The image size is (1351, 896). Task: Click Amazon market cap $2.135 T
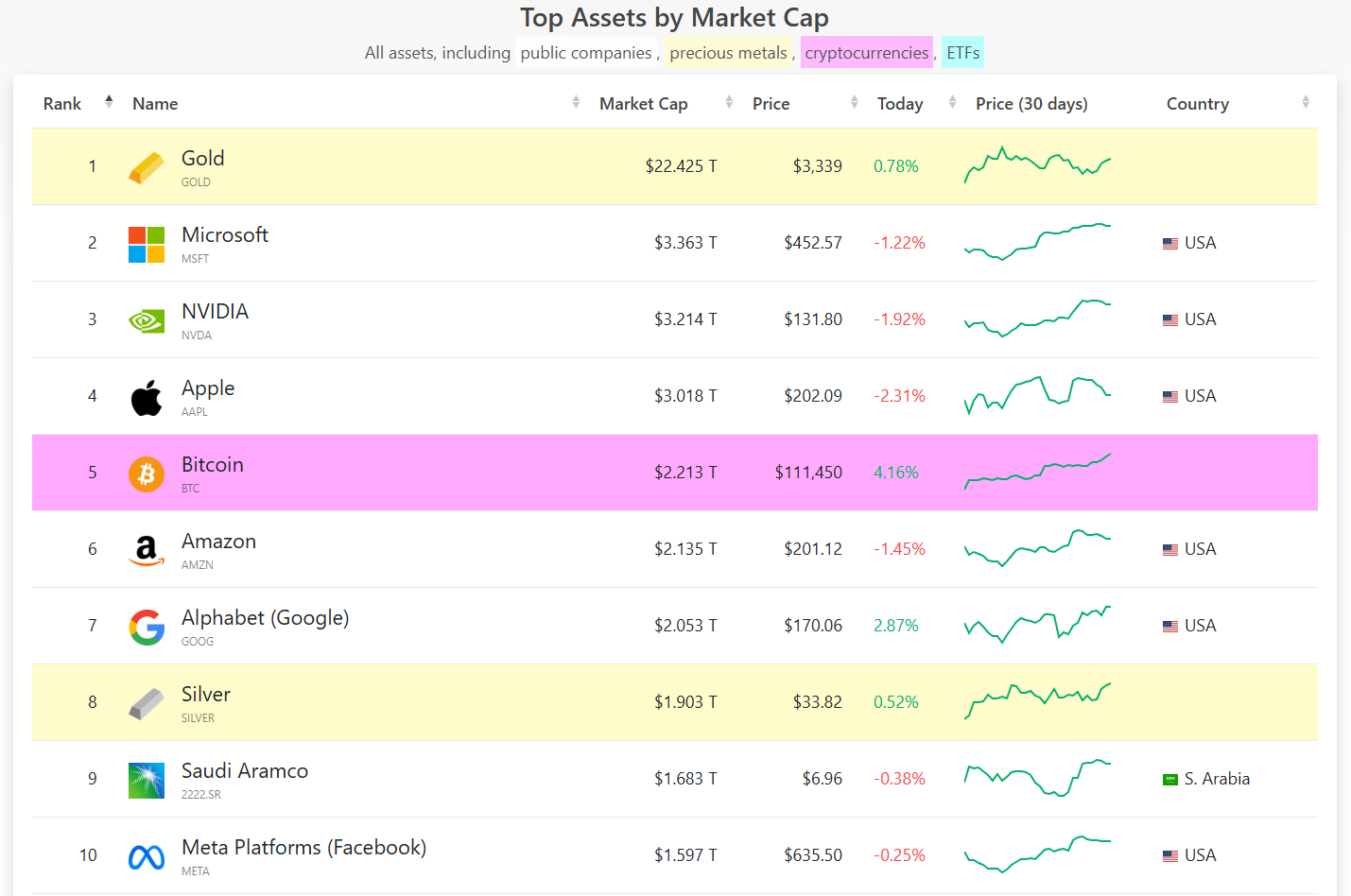(685, 549)
